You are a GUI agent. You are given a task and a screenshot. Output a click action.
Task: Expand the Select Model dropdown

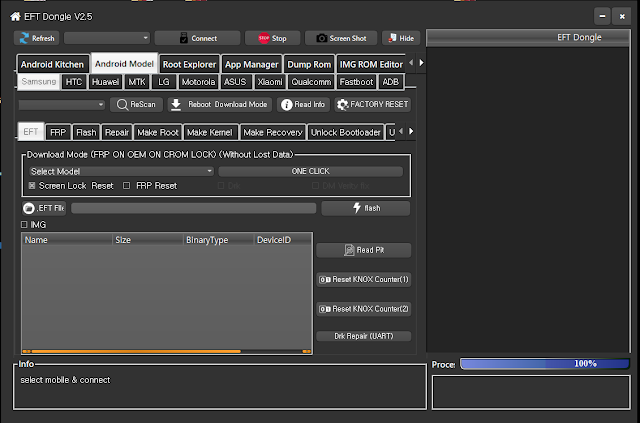point(122,171)
